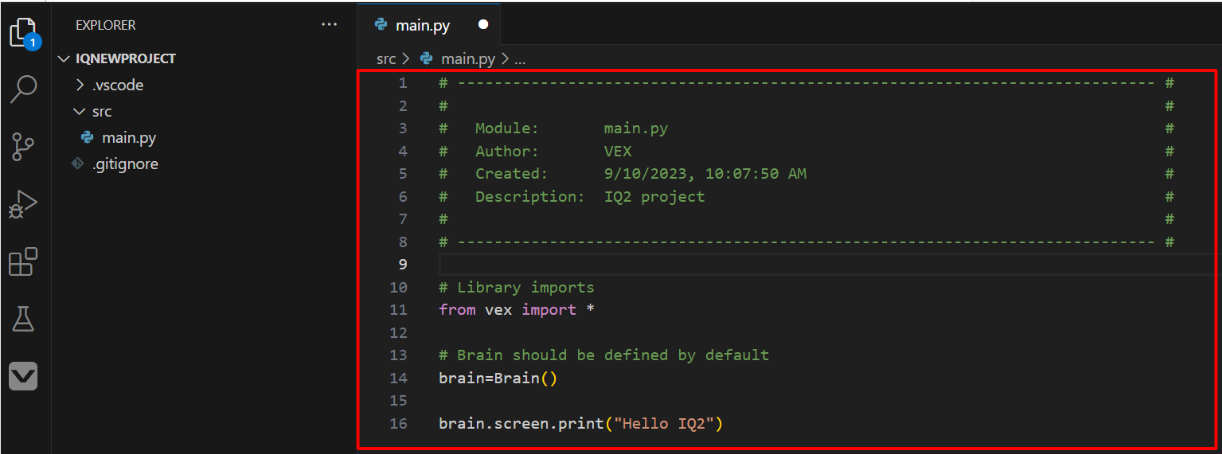Viewport: 1222px width, 454px height.
Task: Click the unsaved dot on main.py tab
Action: [x=483, y=24]
